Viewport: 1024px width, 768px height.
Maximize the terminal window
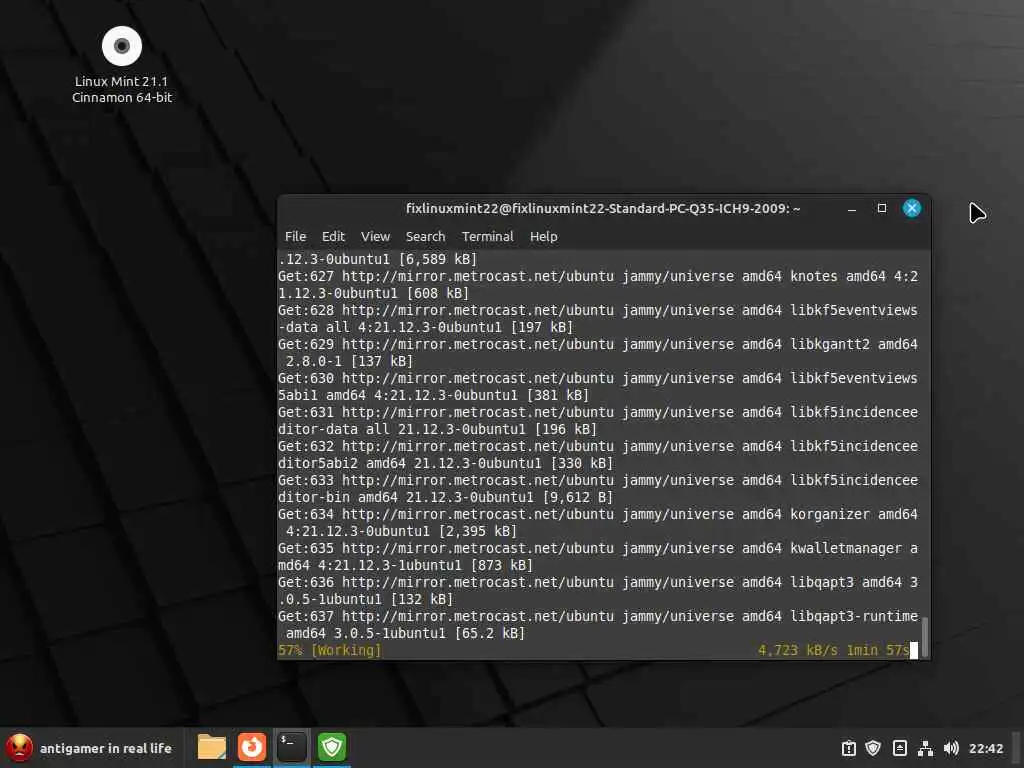point(882,208)
